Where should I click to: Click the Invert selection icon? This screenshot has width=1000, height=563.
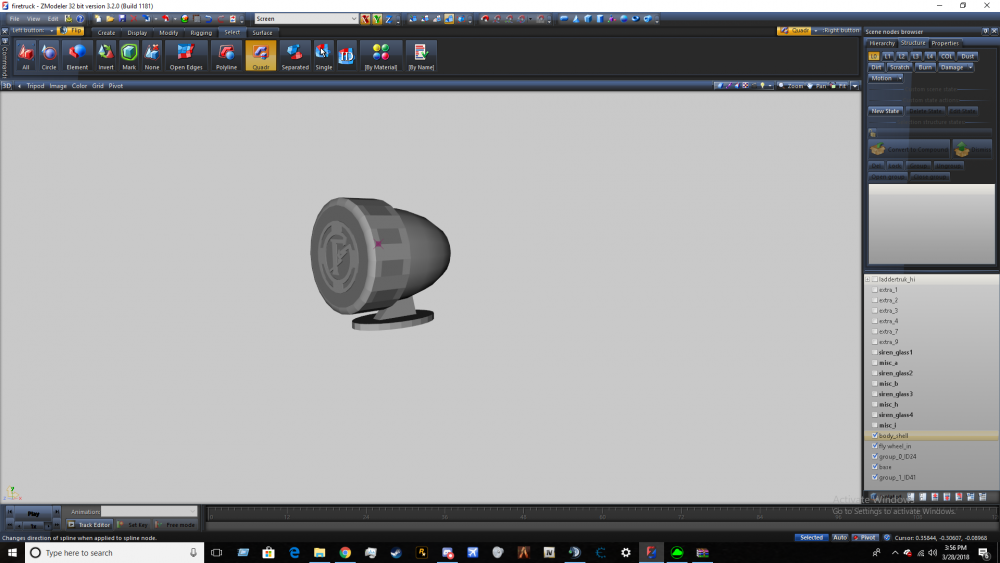pos(105,56)
